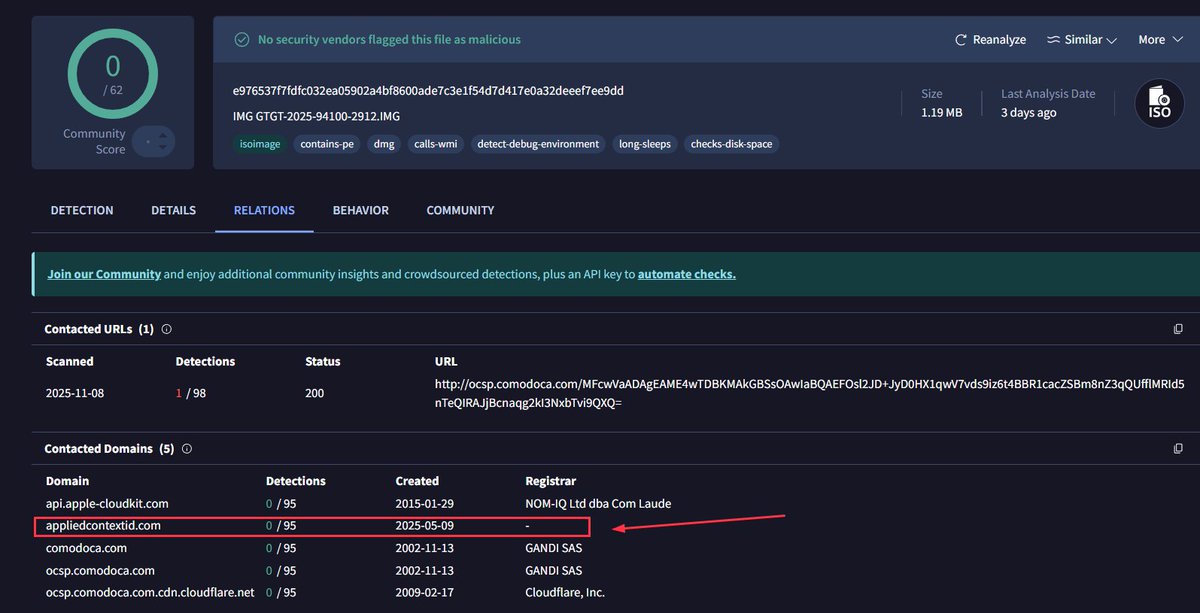The image size is (1200, 613).
Task: Click the isoimage tag
Action: (x=261, y=144)
